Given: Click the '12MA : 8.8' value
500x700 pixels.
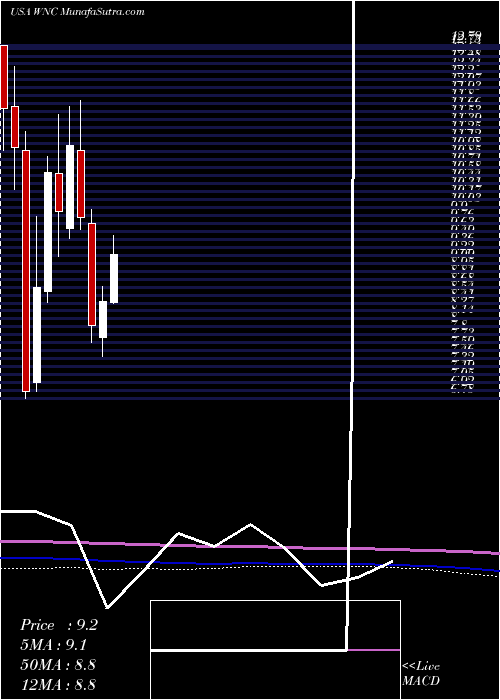Looking at the screenshot, I should [x=58, y=684].
